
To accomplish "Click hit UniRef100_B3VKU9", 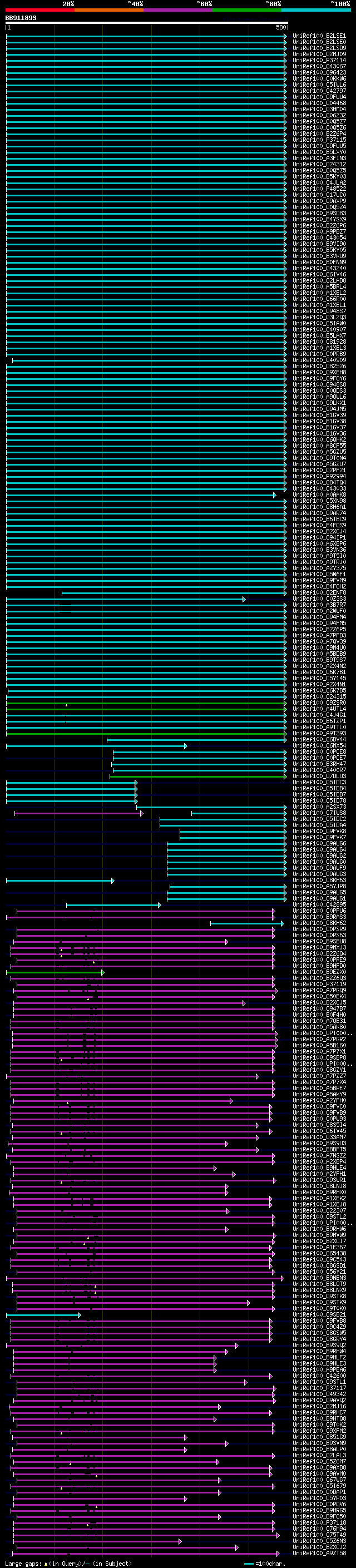I will 319,256.
